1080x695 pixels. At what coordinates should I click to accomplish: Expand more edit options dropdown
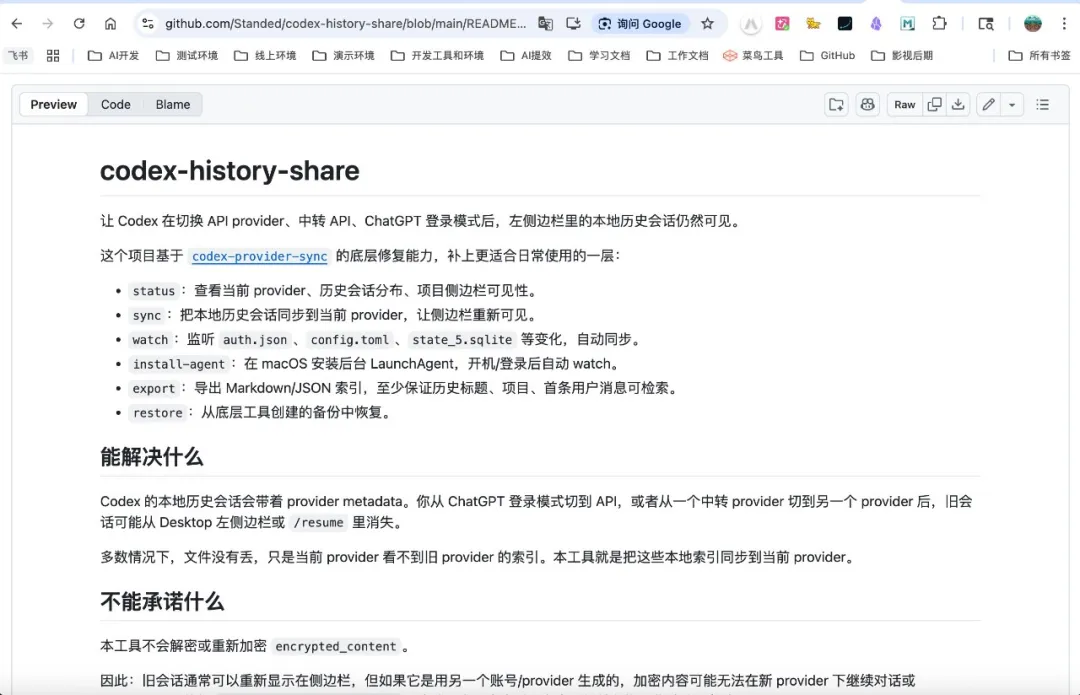tap(1012, 105)
